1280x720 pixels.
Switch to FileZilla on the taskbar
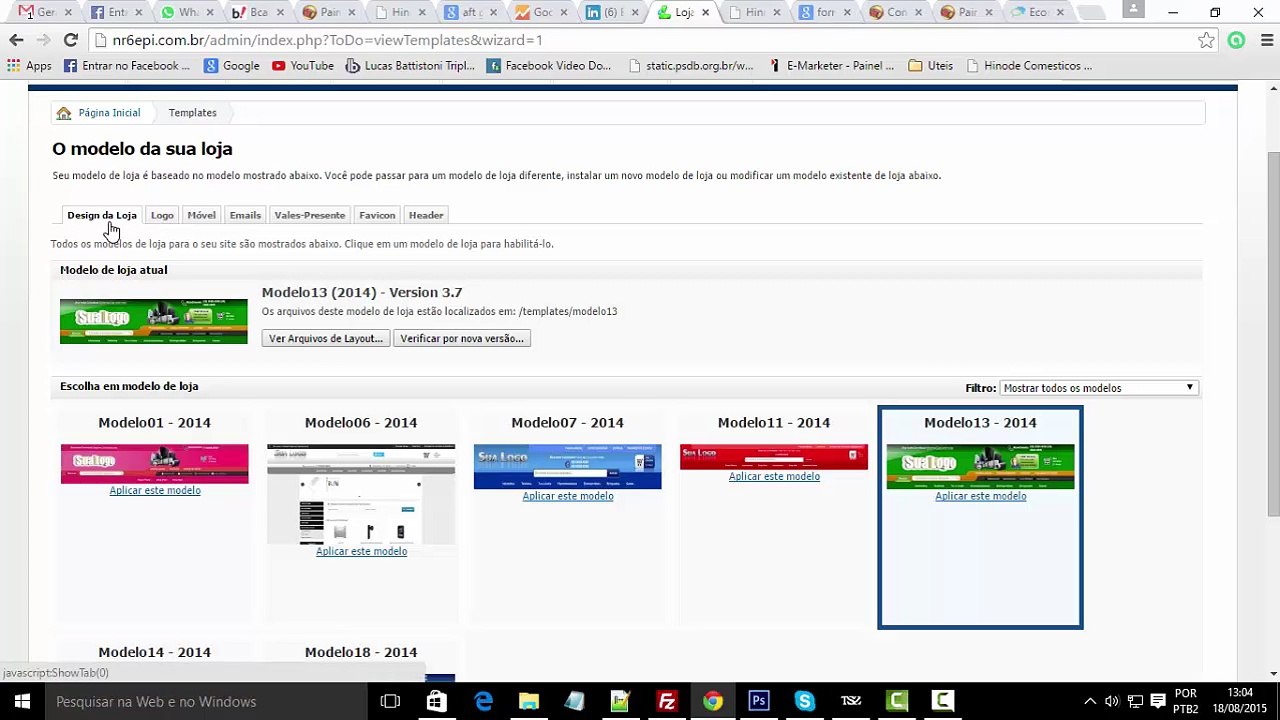coord(667,701)
